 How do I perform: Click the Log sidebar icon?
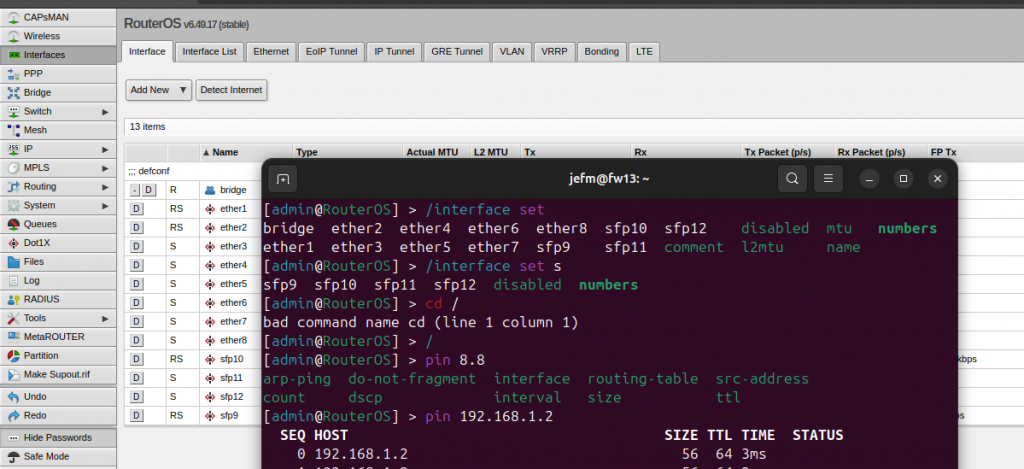(13, 280)
